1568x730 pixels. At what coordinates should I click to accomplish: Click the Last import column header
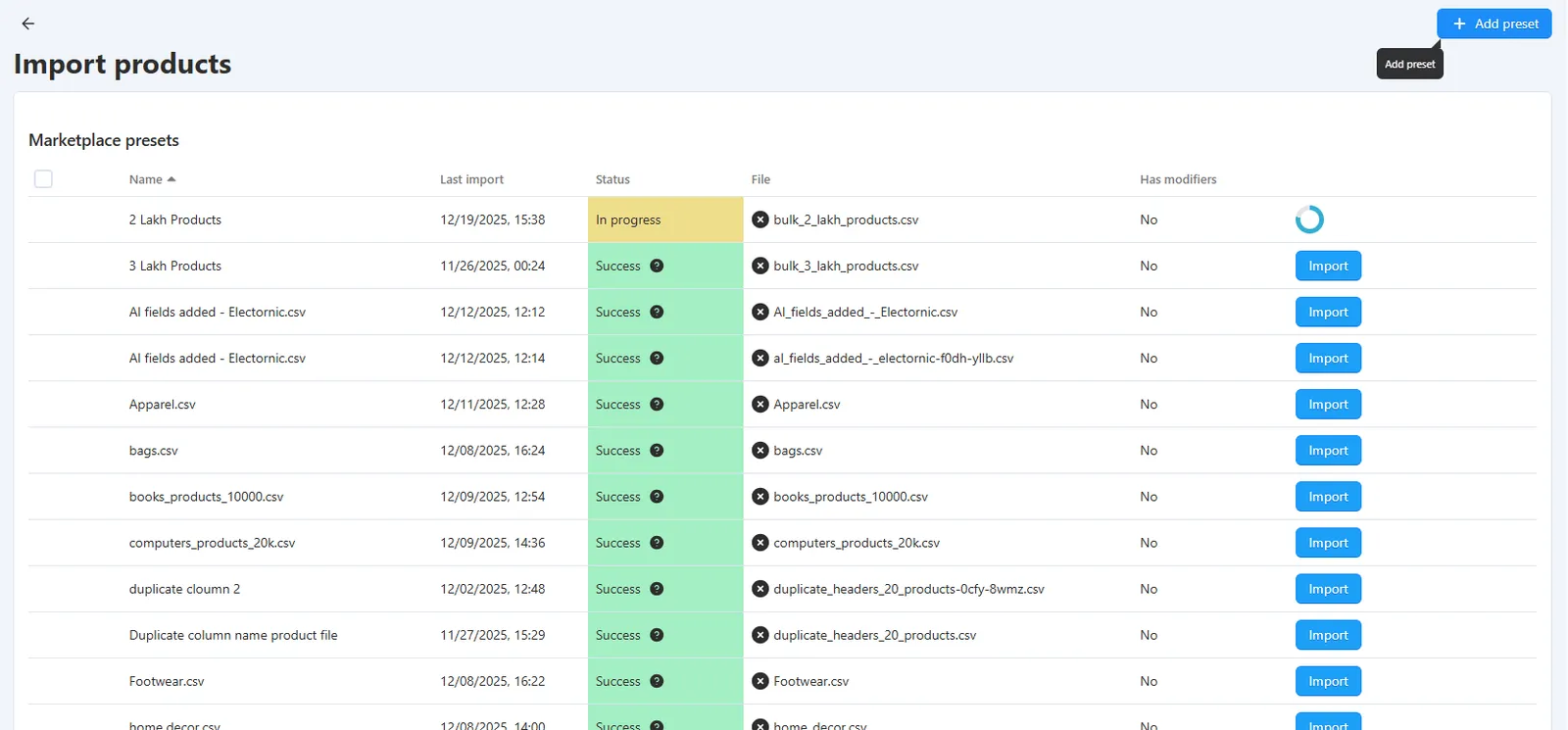point(471,179)
